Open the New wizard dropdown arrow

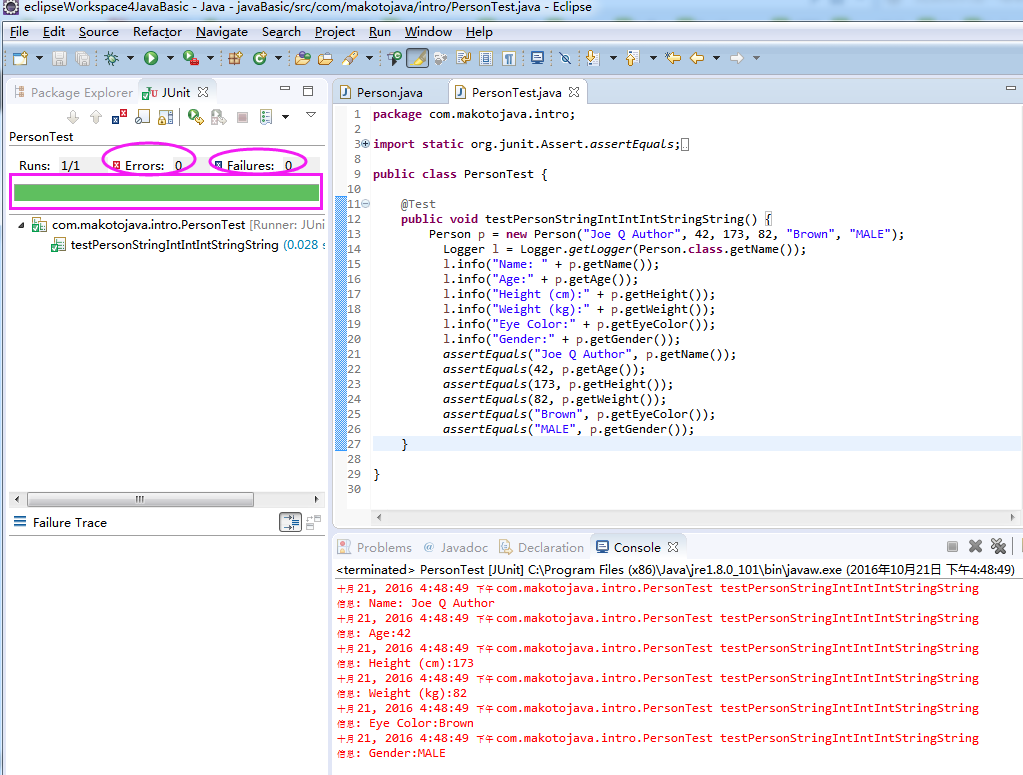(x=39, y=59)
